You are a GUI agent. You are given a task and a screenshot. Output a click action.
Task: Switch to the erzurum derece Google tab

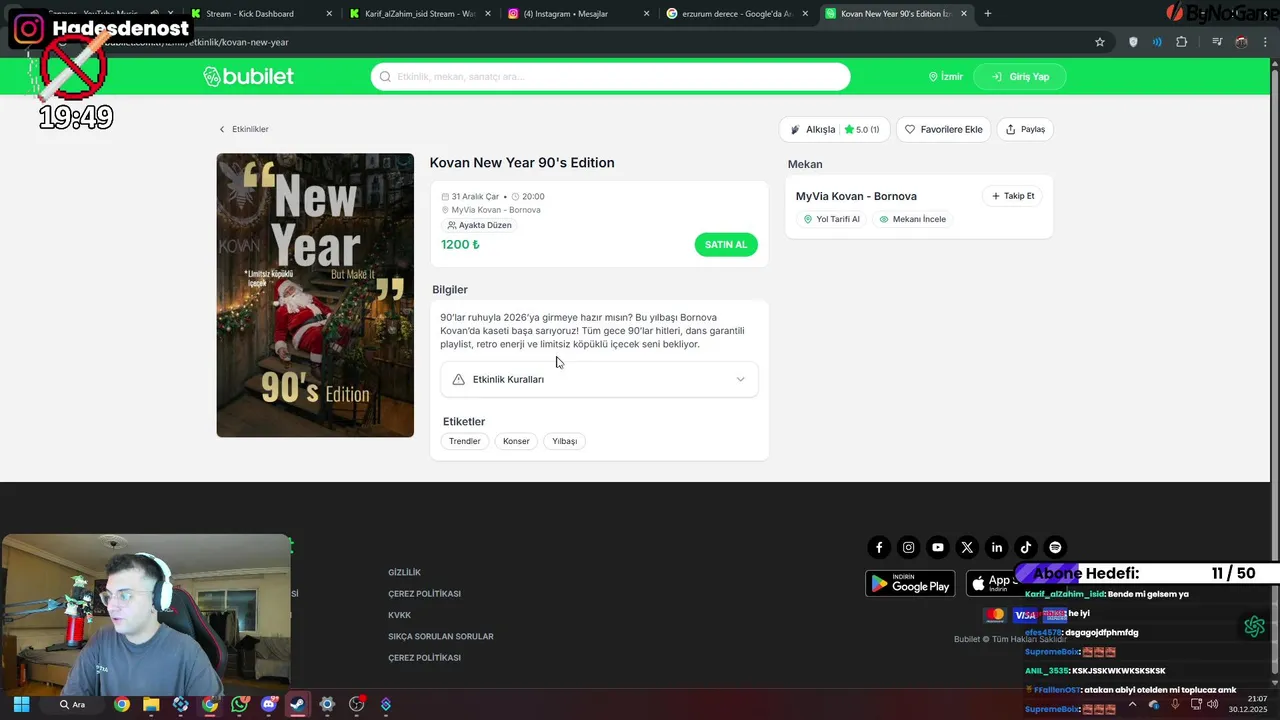[x=737, y=14]
